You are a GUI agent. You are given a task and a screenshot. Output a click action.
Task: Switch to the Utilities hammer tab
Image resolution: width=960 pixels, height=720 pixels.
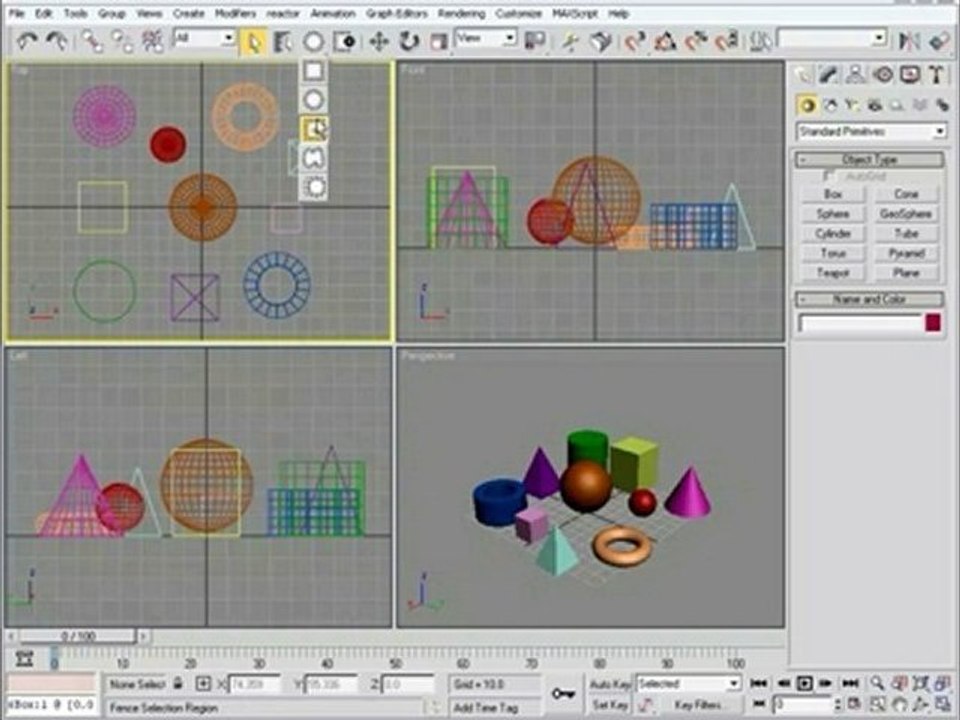pos(936,75)
